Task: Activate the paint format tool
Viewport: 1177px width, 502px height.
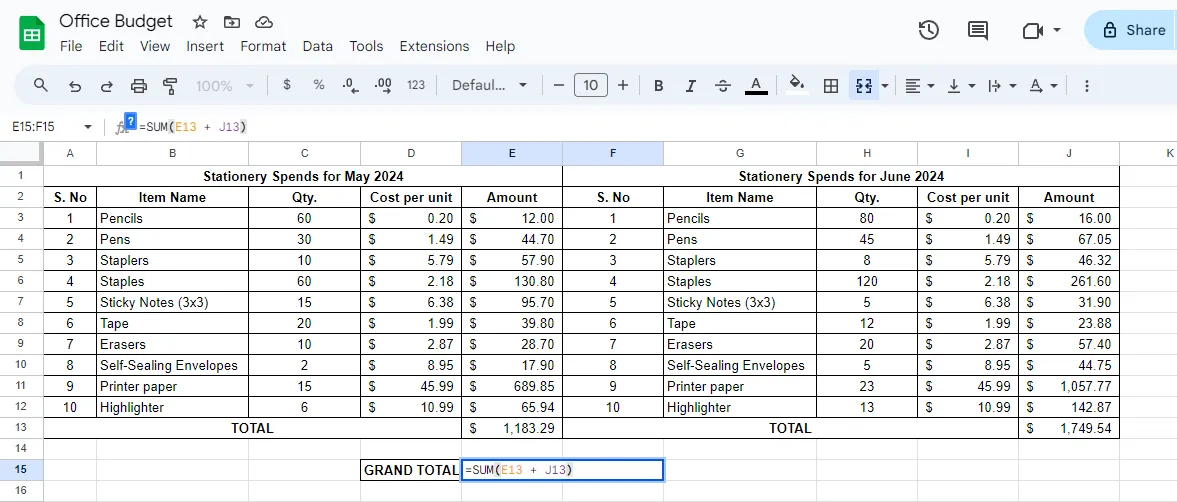Action: [170, 86]
